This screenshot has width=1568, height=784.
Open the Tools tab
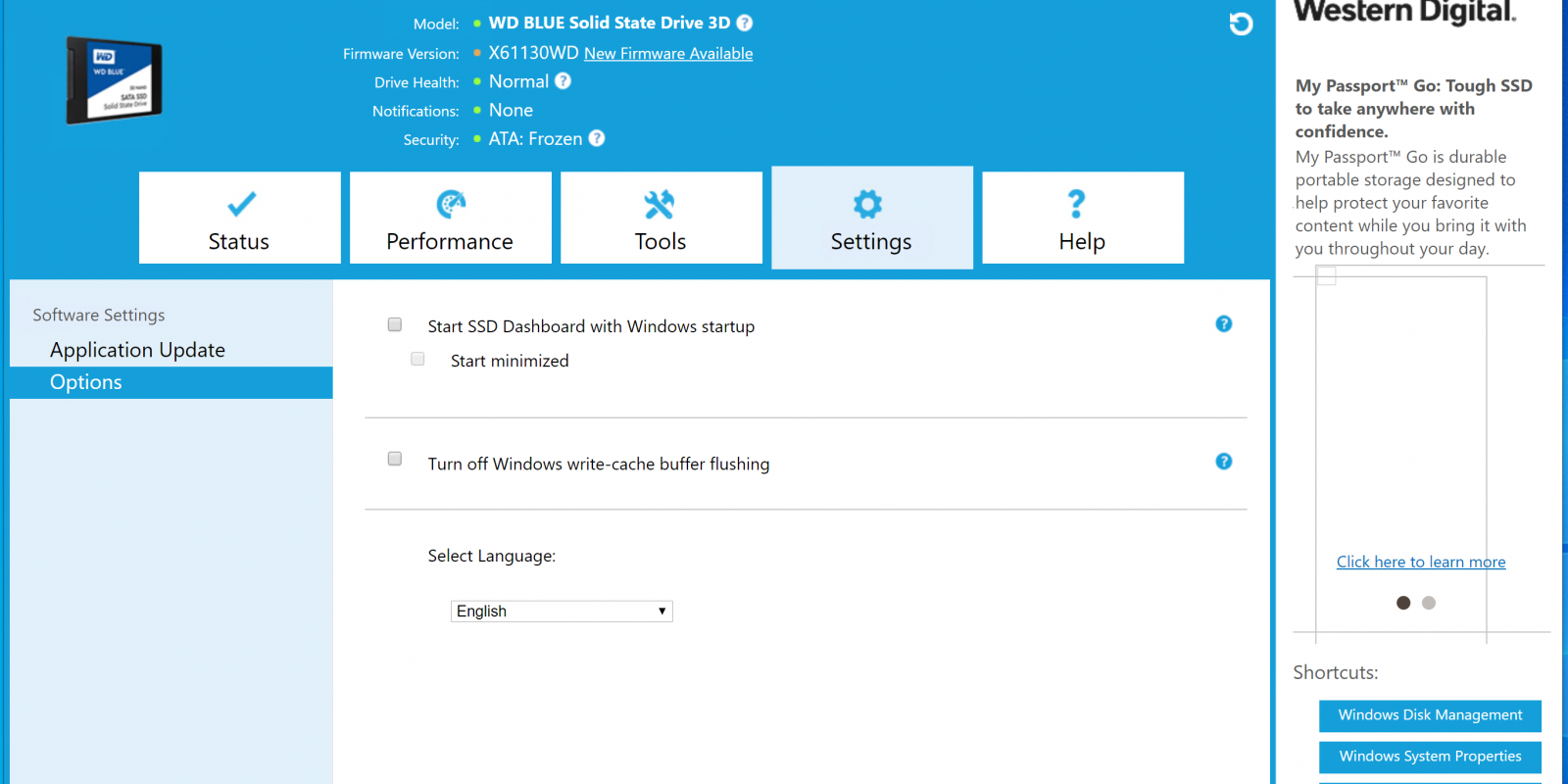[x=661, y=218]
